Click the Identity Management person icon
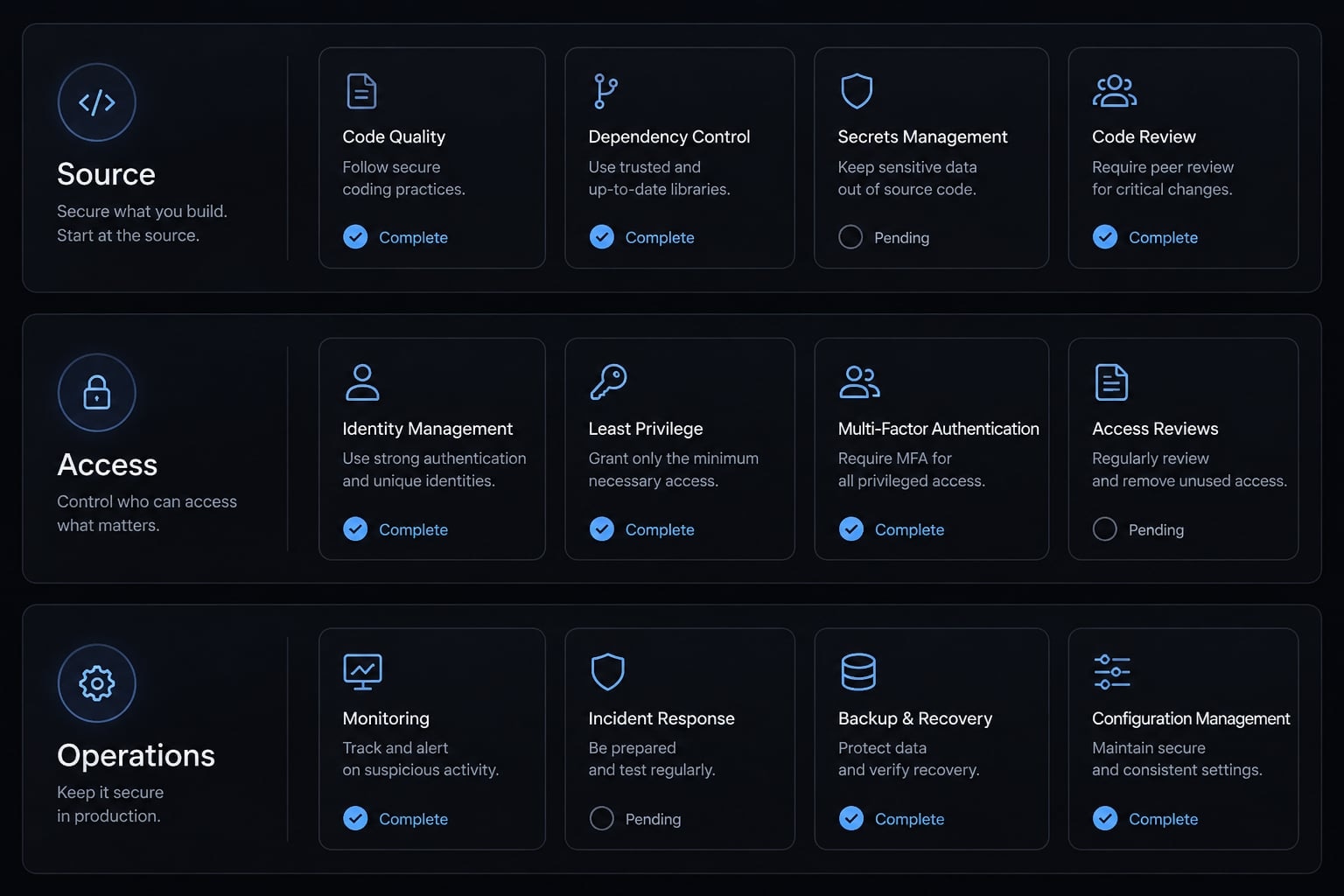Screen dimensions: 1344x896 click(x=362, y=382)
